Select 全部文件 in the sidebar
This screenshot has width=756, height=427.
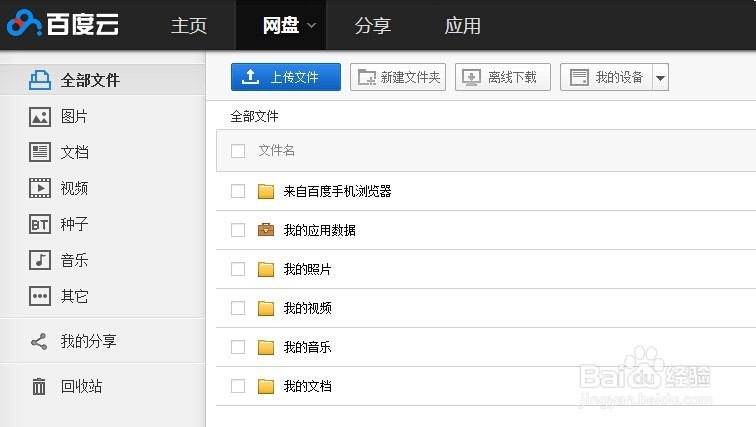(103, 80)
